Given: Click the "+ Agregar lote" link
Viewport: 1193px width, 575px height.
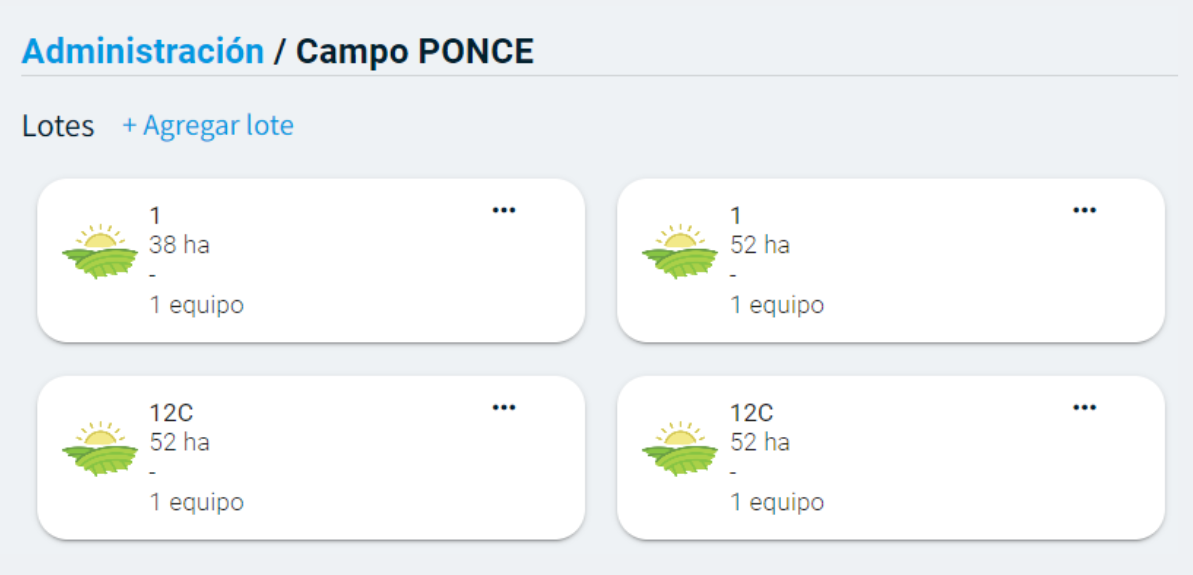Looking at the screenshot, I should click(208, 126).
